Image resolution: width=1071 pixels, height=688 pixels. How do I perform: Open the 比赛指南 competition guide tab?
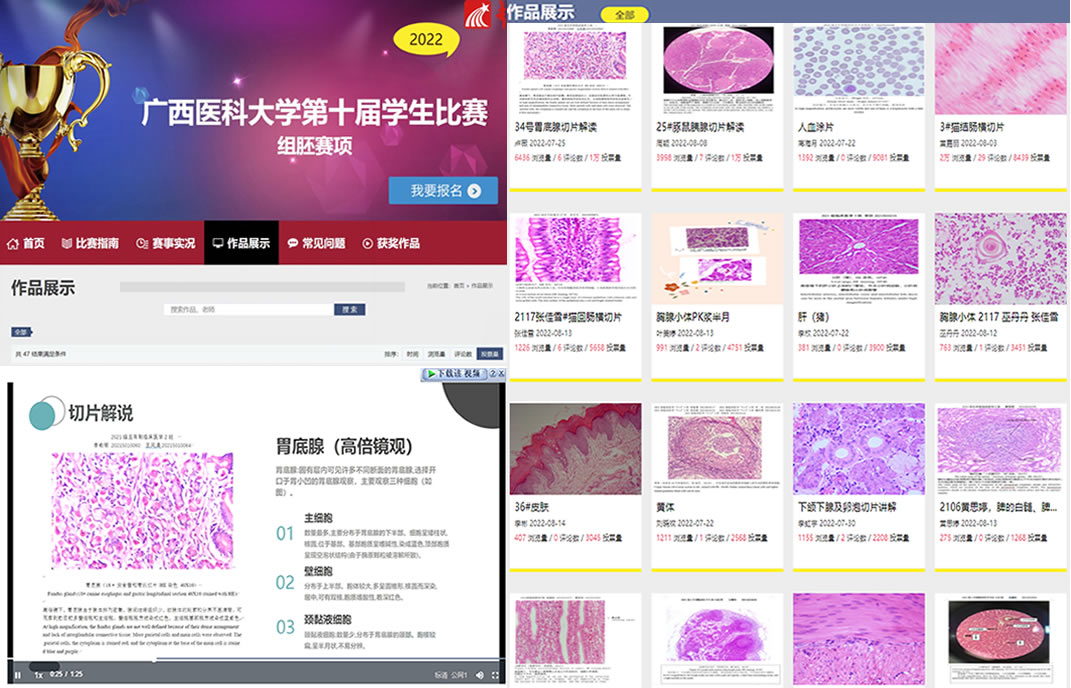click(90, 243)
